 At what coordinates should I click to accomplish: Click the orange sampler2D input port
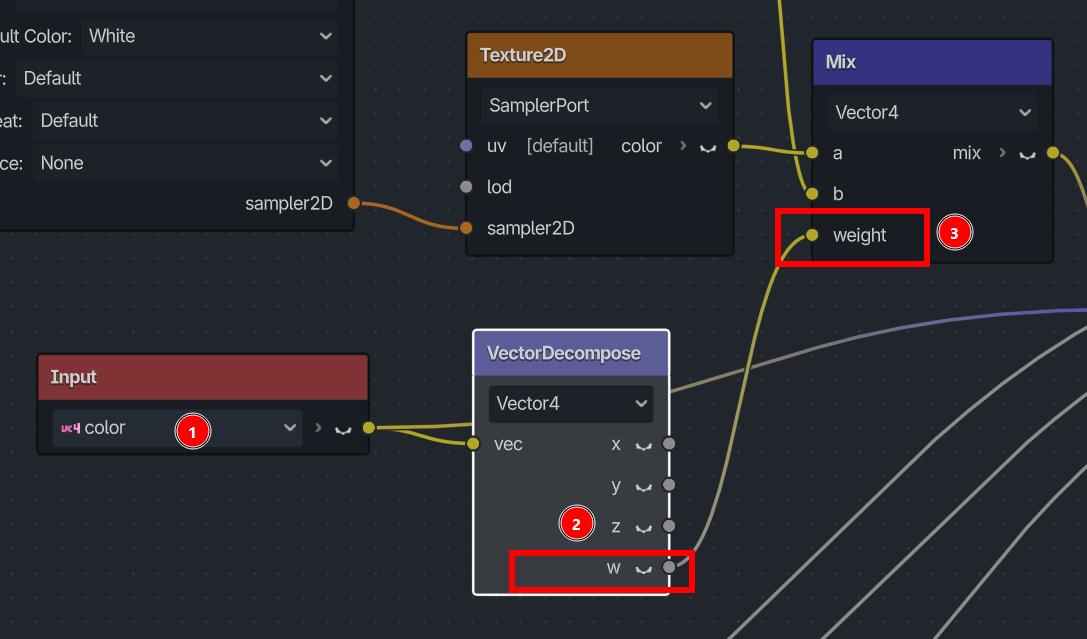pos(467,227)
